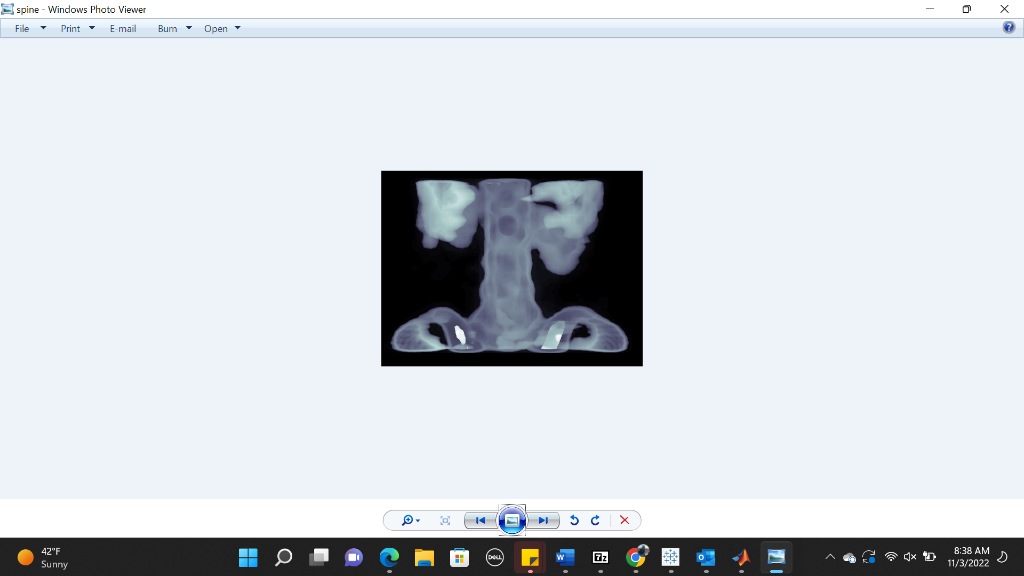View the previous picture

(x=481, y=520)
